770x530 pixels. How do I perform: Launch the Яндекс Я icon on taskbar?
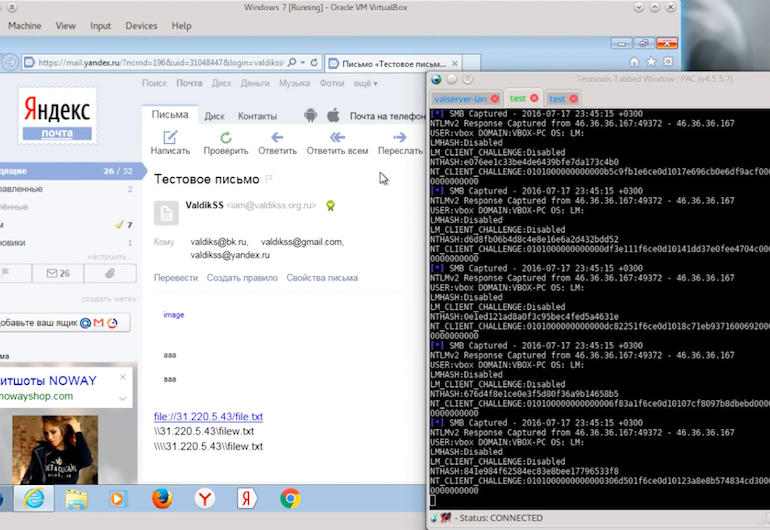tap(247, 499)
